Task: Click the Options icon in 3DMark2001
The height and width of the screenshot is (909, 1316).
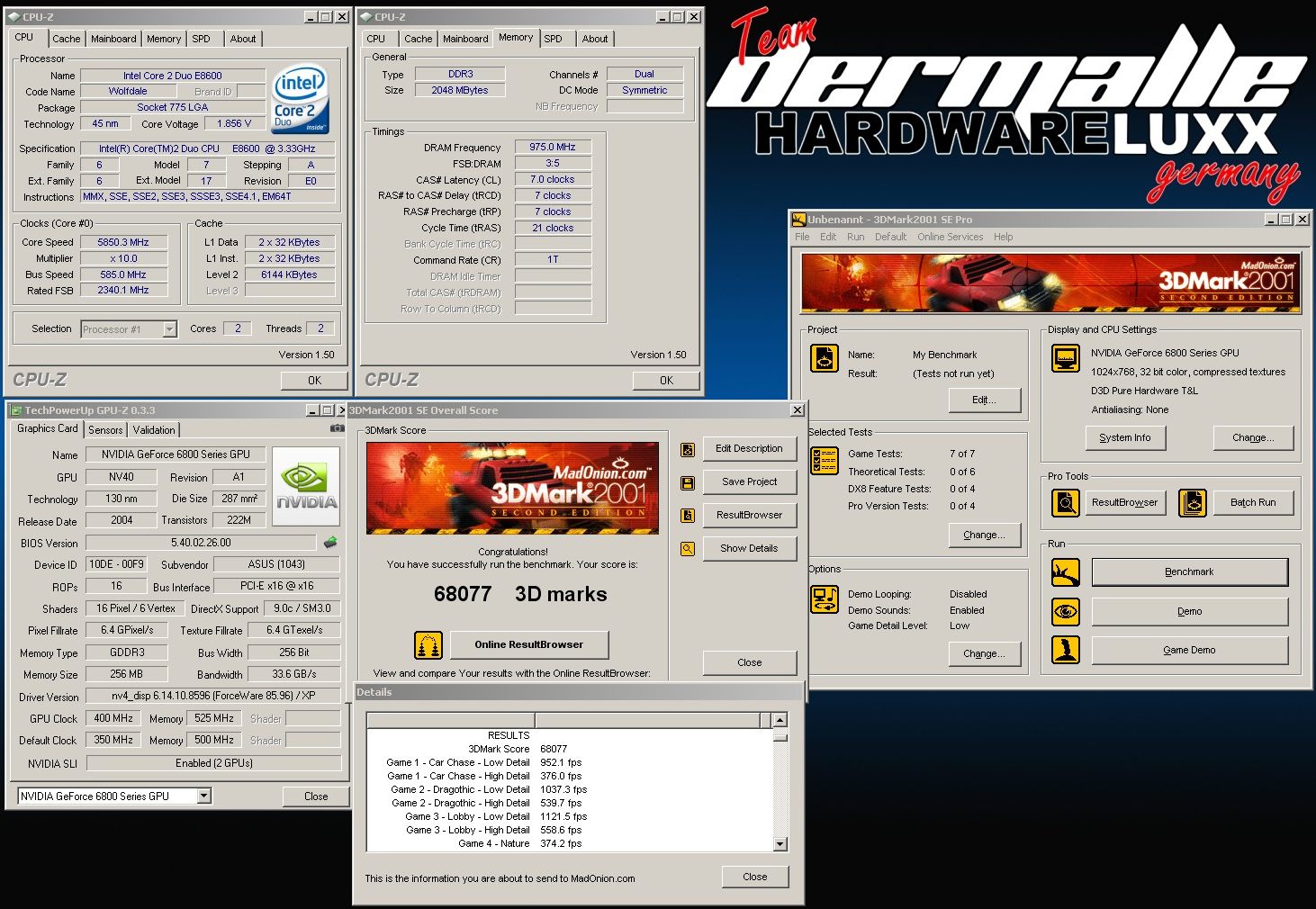Action: tap(825, 599)
